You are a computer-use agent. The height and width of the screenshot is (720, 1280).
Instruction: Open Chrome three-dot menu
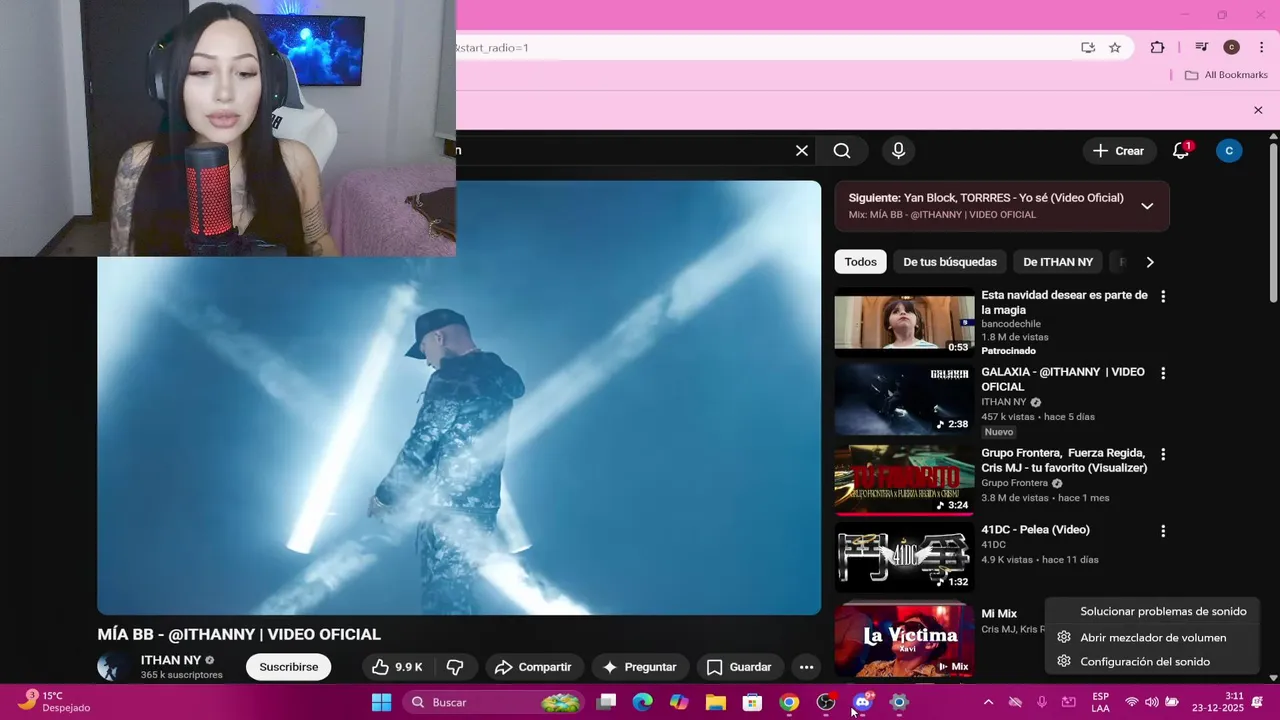pyautogui.click(x=1261, y=47)
